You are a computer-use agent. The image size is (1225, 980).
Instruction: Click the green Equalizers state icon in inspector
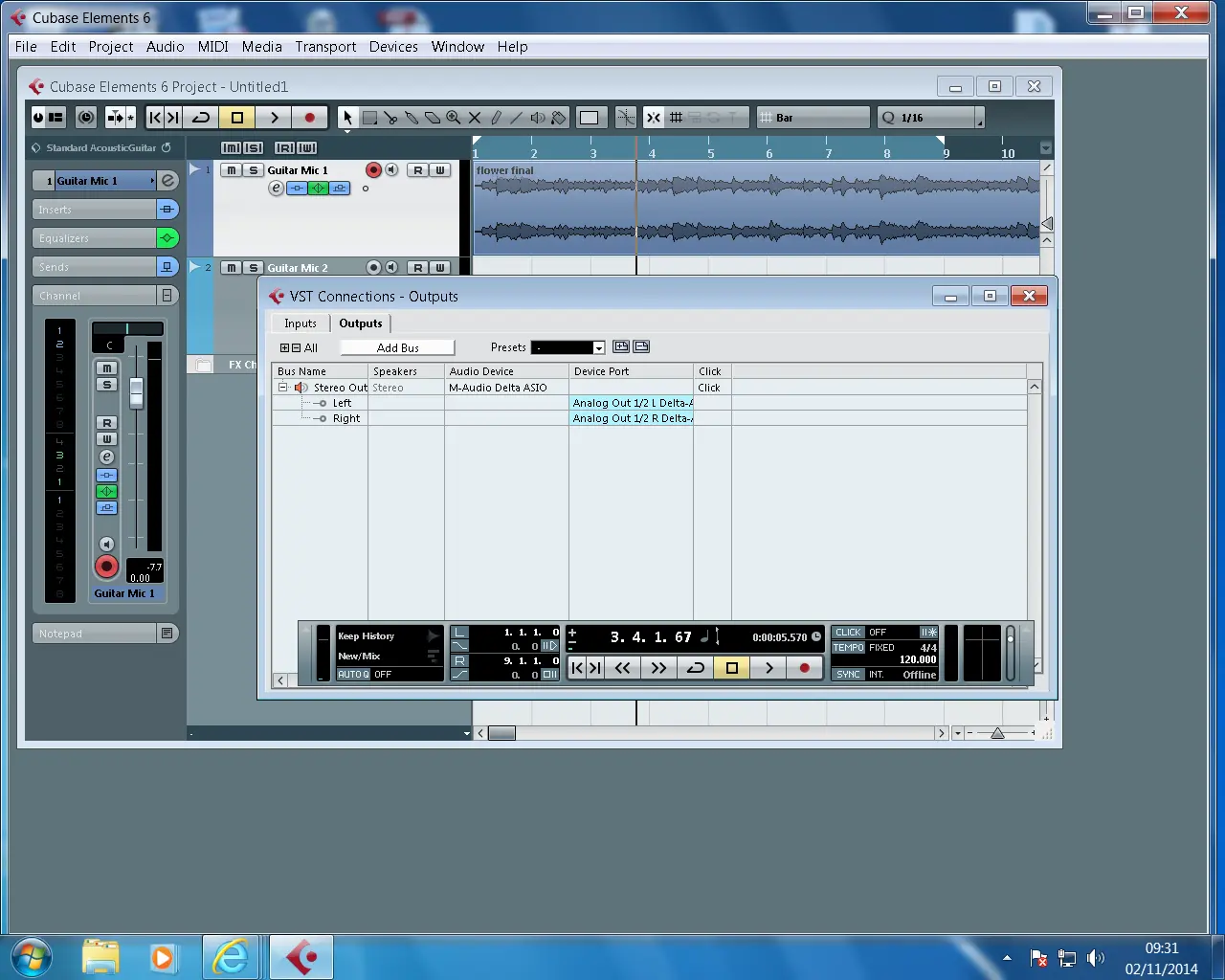167,237
